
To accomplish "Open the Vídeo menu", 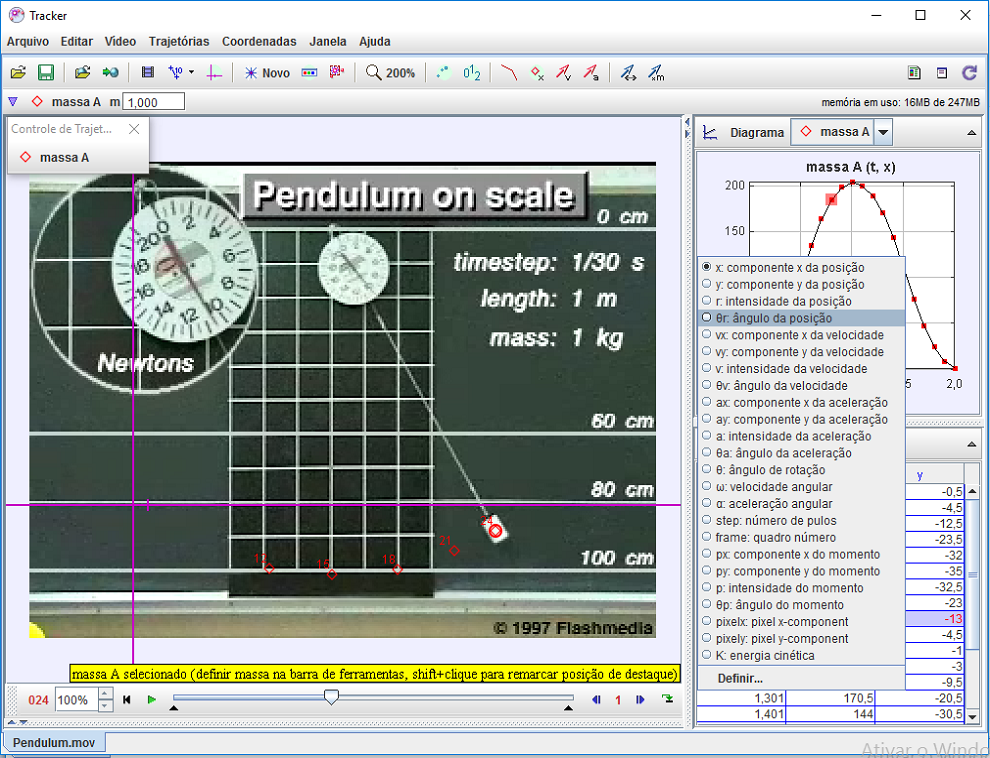I will pos(120,42).
